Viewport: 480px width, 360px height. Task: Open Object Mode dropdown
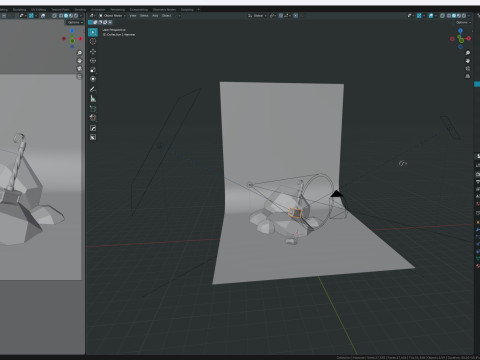112,16
